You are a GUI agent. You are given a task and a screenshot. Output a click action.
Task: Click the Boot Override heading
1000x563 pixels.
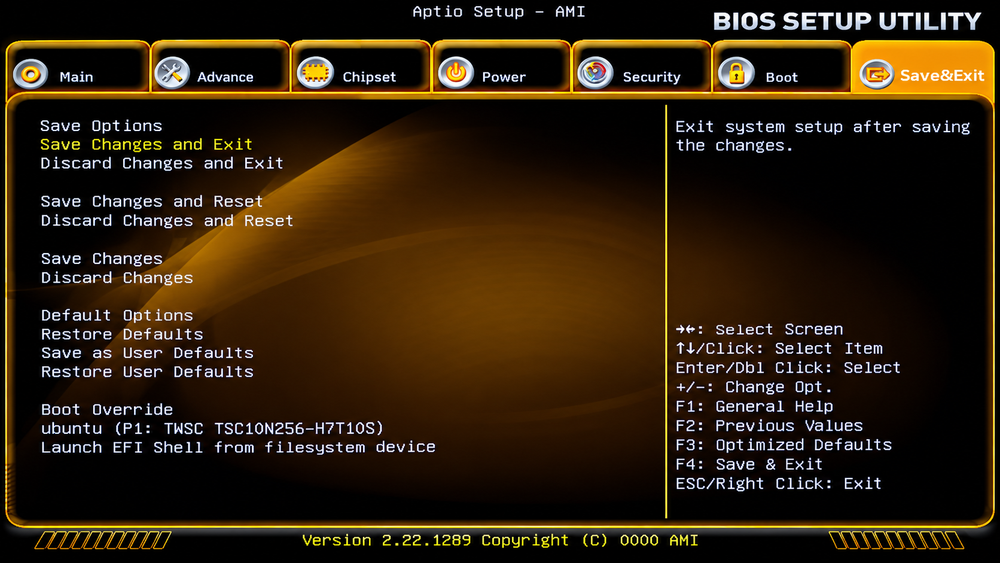tap(107, 410)
